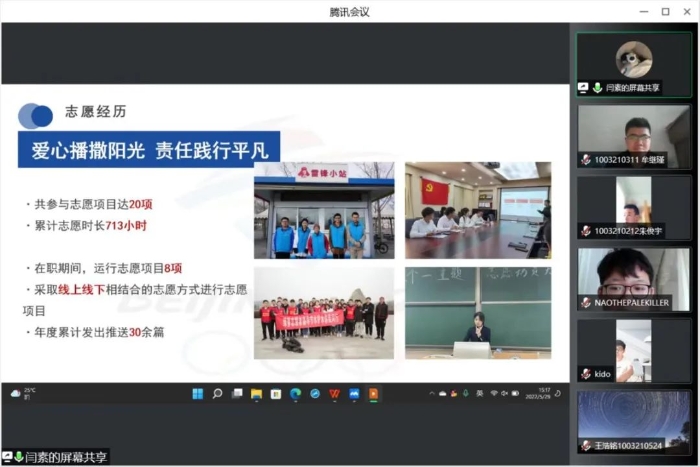The width and height of the screenshot is (700, 467).
Task: Launch Microsoft Edge from the taskbar
Action: pos(296,394)
